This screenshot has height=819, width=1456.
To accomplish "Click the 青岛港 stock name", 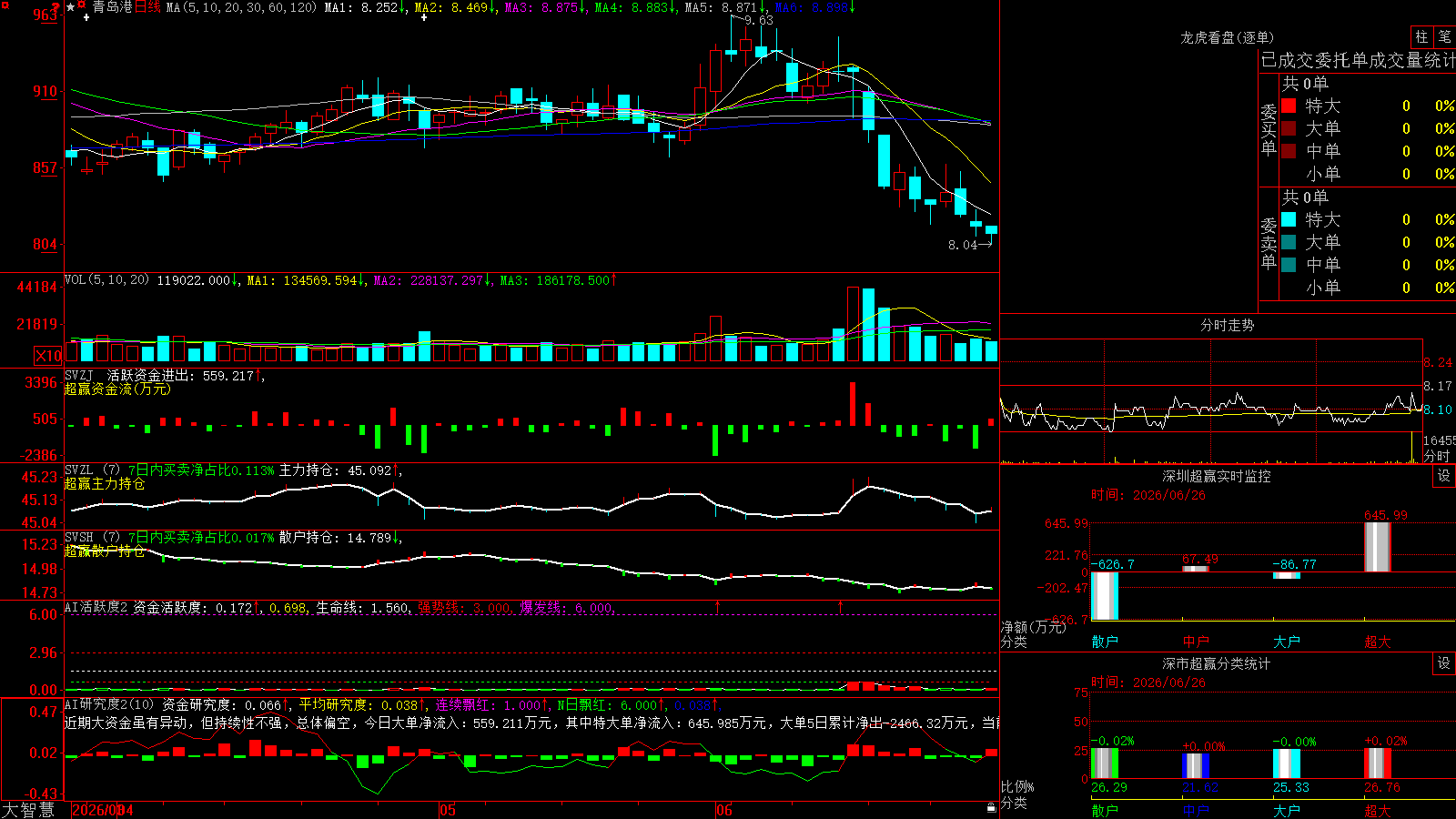I will [113, 7].
